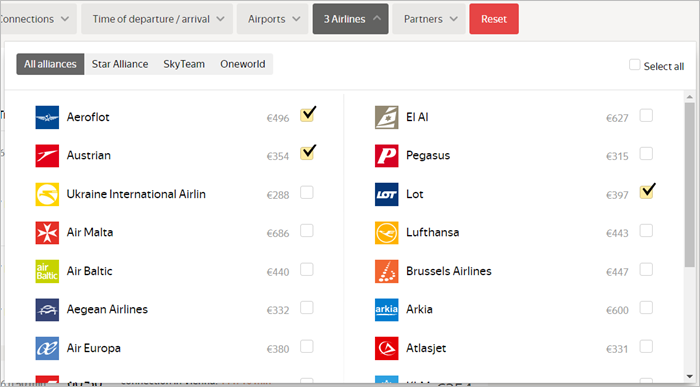Click the airline list scrollbar thumb
Image resolution: width=700 pixels, height=387 pixels.
(690, 185)
